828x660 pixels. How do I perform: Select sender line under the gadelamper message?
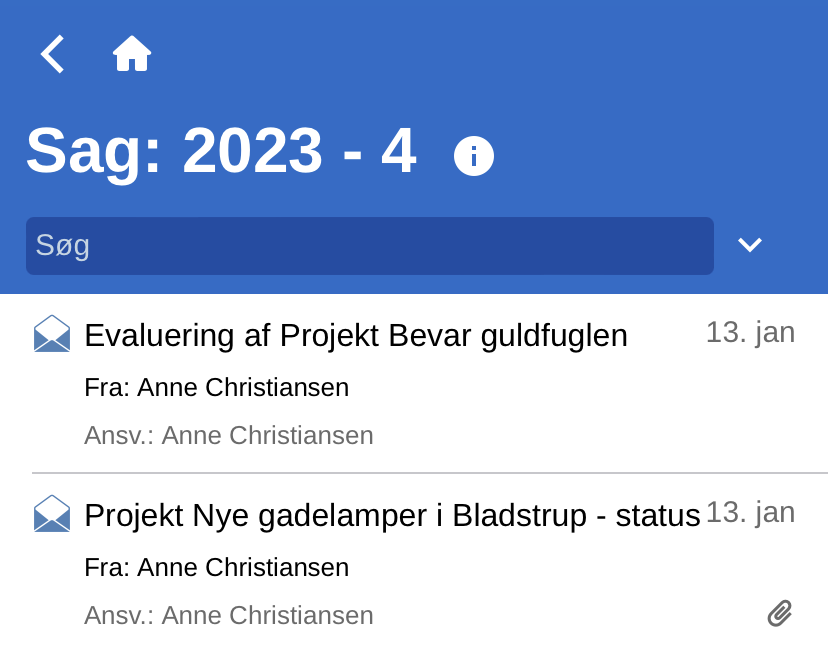(x=217, y=567)
